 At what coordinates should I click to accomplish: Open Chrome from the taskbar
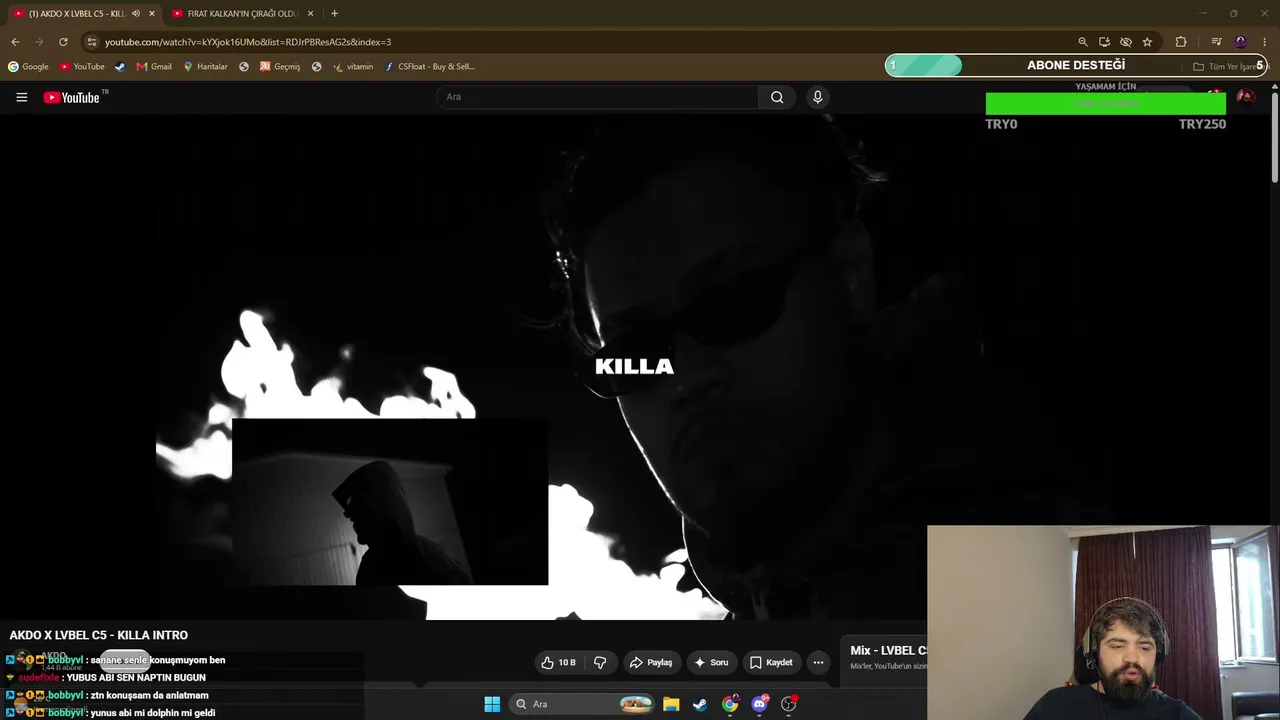click(x=730, y=704)
